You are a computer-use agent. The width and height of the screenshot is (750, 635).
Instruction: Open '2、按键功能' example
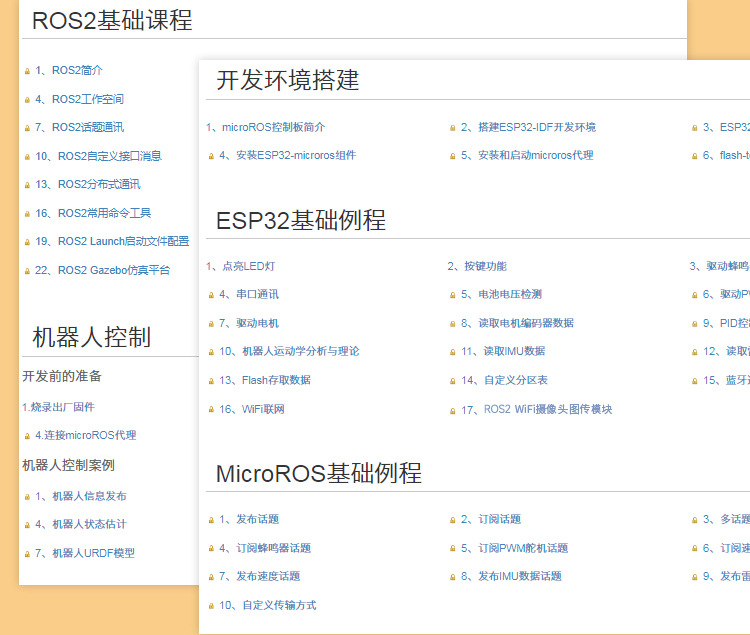click(x=477, y=266)
